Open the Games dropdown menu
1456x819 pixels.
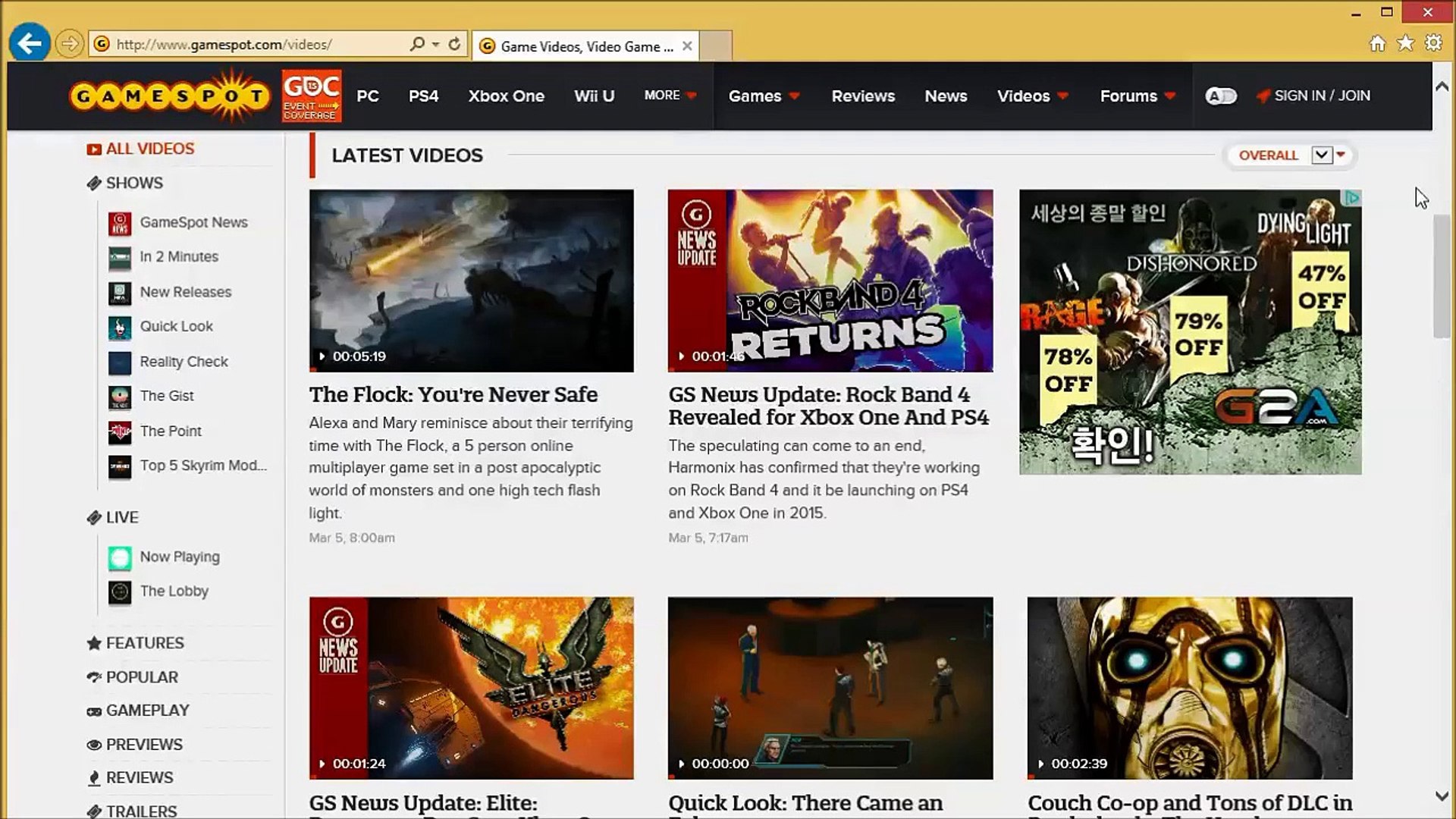point(764,96)
